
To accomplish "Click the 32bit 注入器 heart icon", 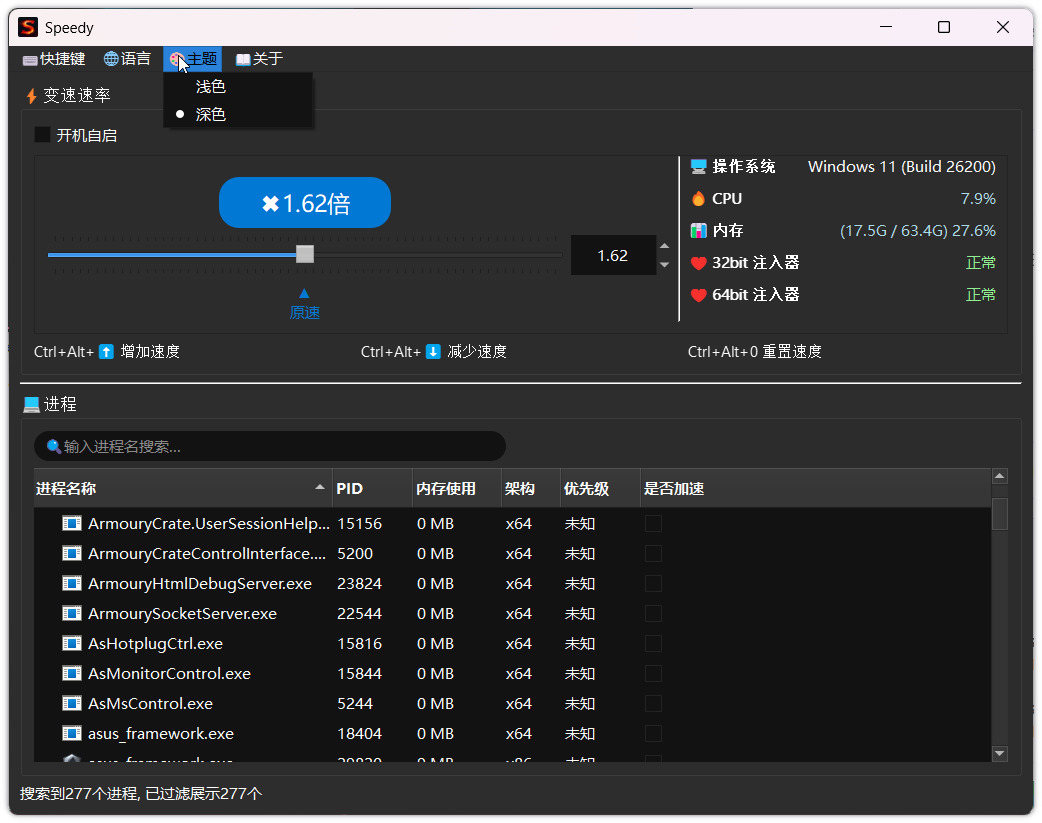I will point(697,262).
